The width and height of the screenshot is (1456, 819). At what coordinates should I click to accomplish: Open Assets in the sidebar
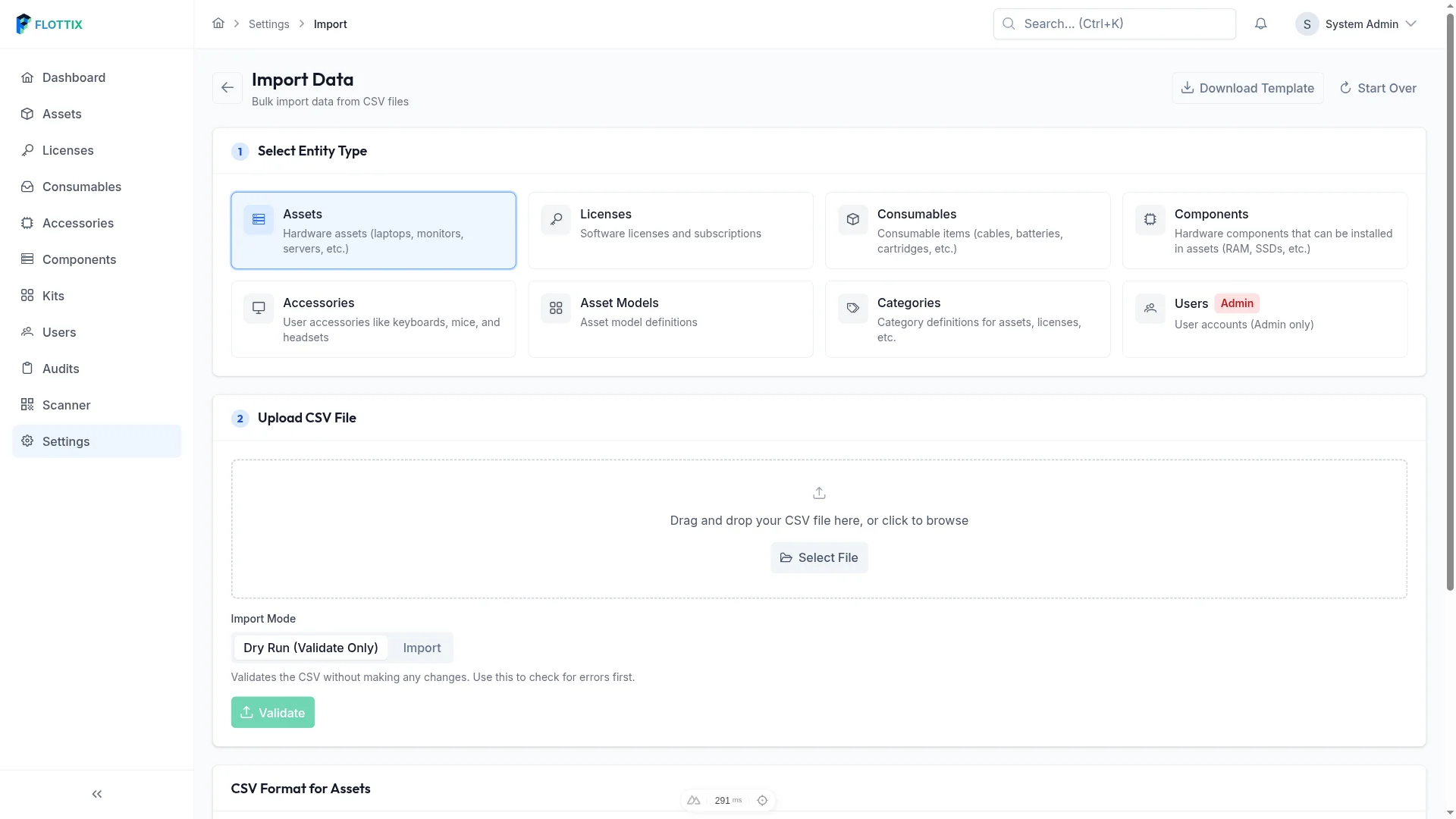(x=96, y=114)
